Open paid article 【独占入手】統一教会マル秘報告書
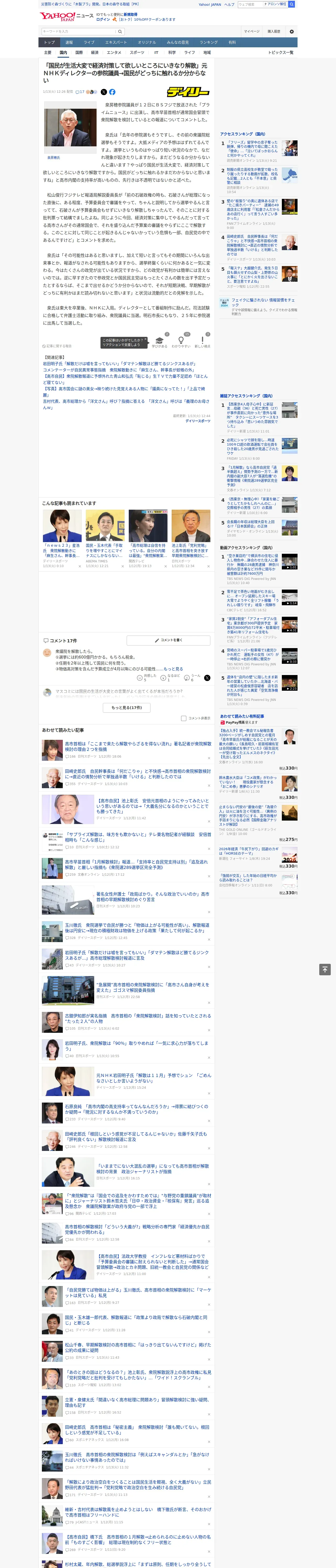The width and height of the screenshot is (336, 1568). (x=249, y=743)
